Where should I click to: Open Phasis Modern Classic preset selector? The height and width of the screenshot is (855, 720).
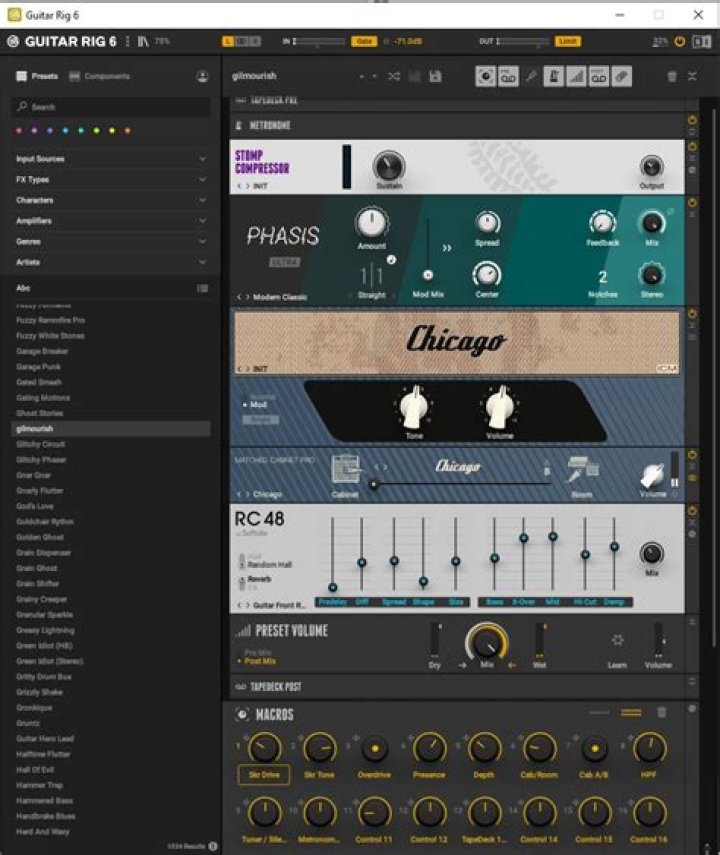280,297
